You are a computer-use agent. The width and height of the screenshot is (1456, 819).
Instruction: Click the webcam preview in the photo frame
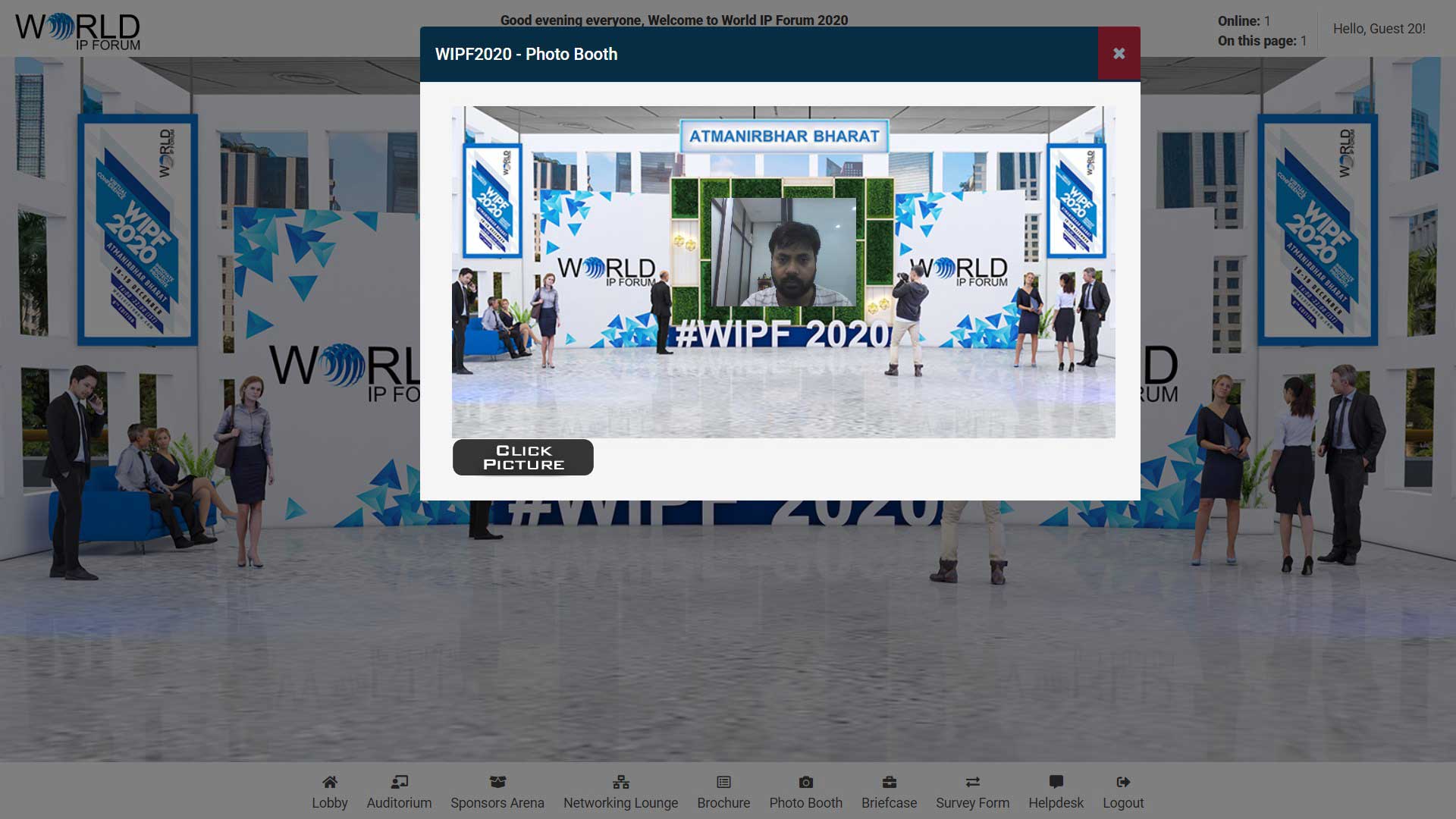click(x=783, y=253)
